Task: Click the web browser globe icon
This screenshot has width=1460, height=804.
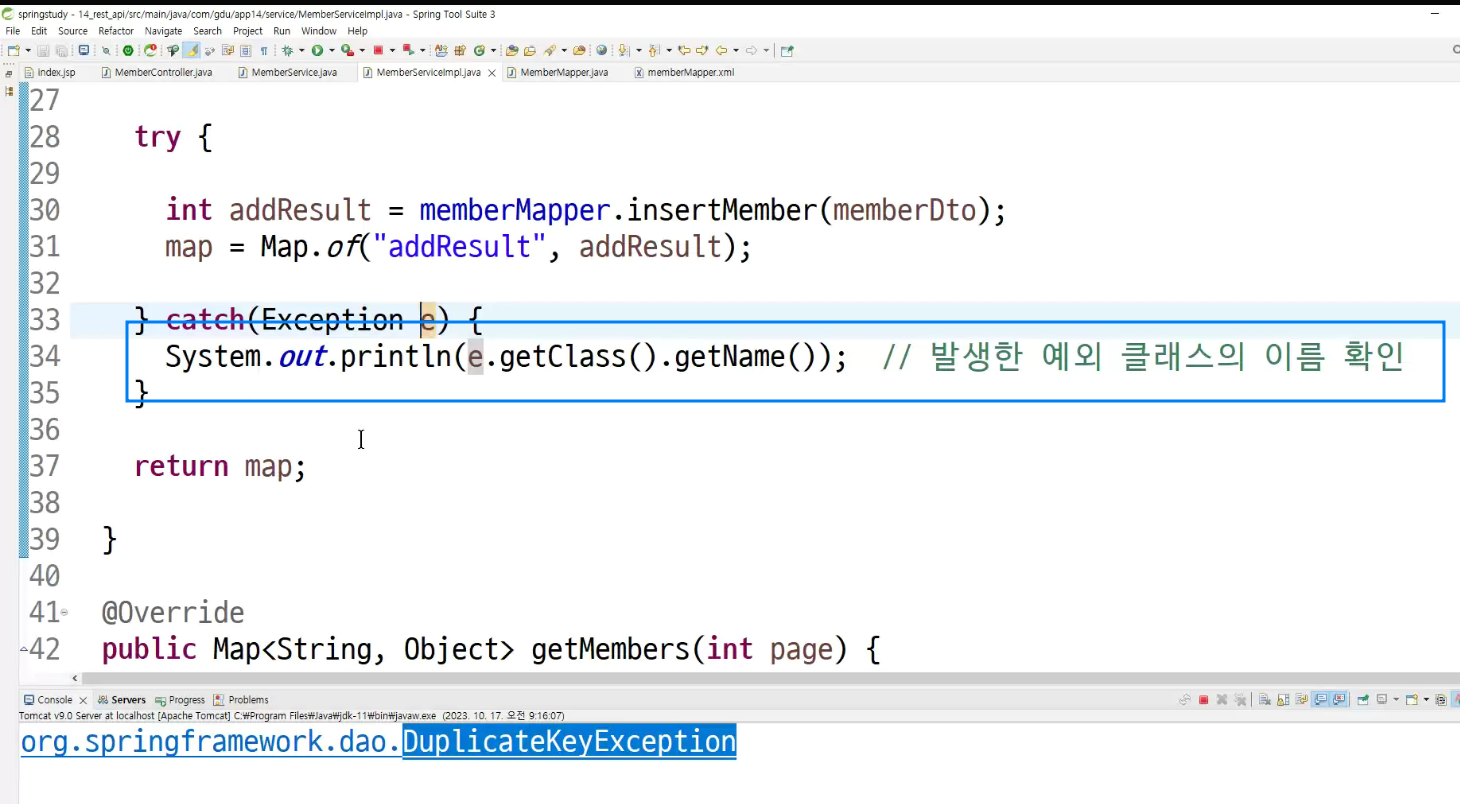Action: tap(602, 50)
